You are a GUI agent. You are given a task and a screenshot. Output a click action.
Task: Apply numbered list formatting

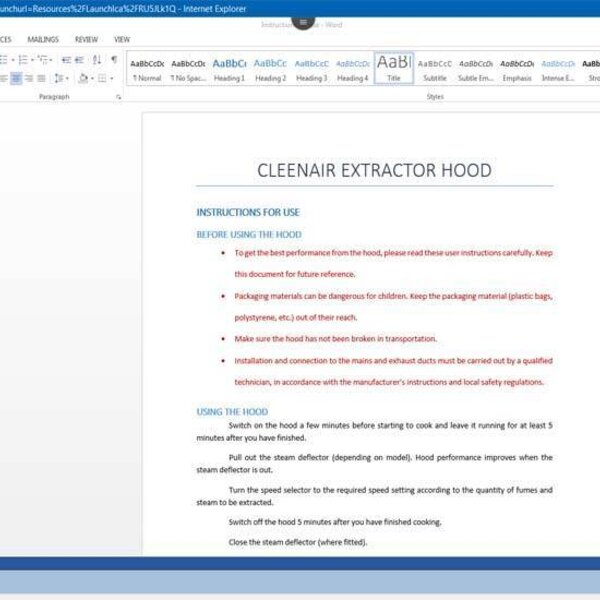[x=23, y=60]
